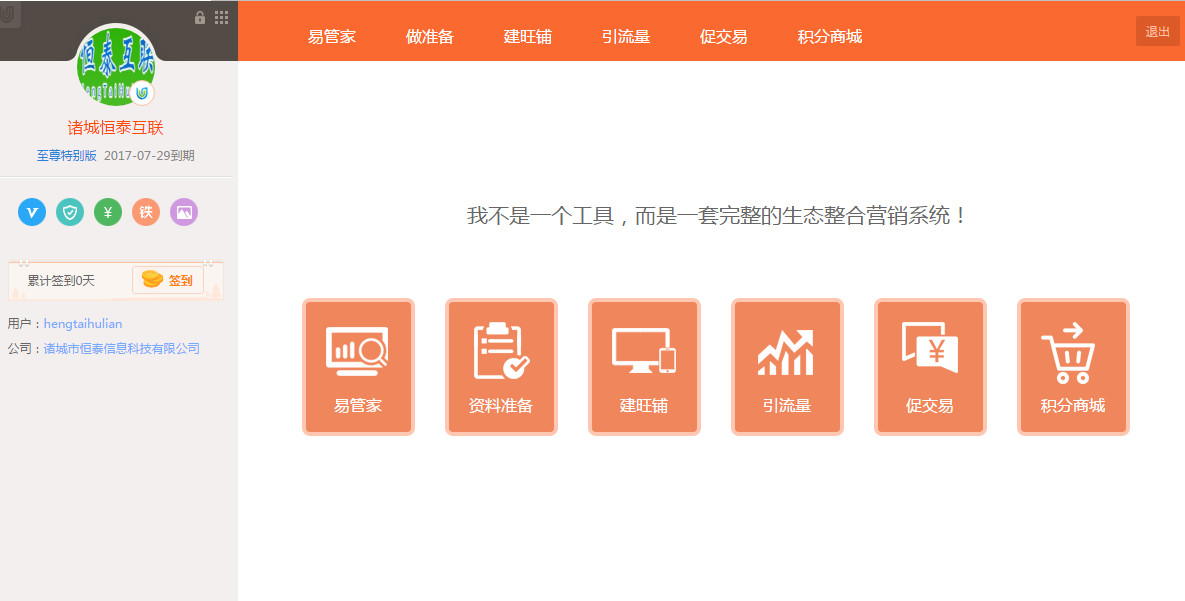Click the orange 铁 badge icon
The image size is (1185, 601).
[146, 212]
